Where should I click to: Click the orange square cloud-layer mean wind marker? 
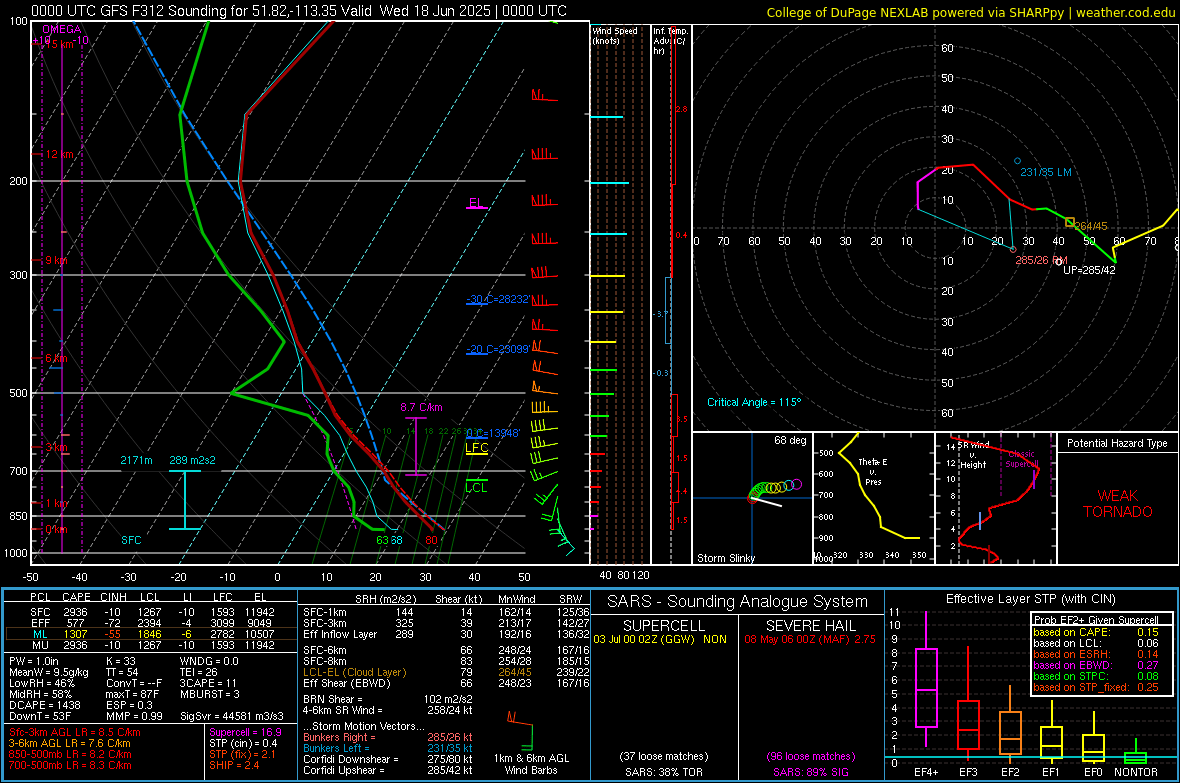[x=1069, y=222]
